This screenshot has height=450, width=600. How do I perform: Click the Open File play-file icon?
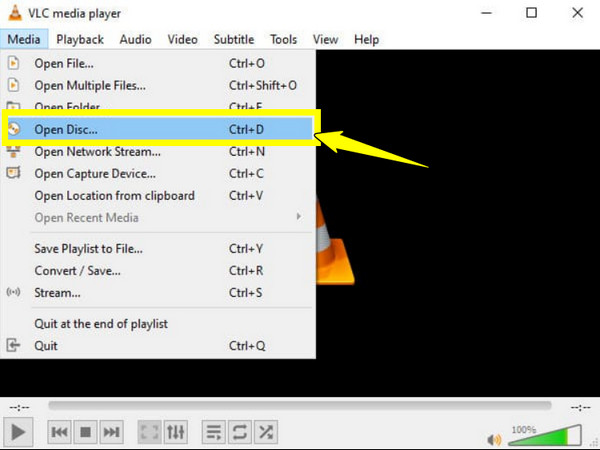[13, 63]
